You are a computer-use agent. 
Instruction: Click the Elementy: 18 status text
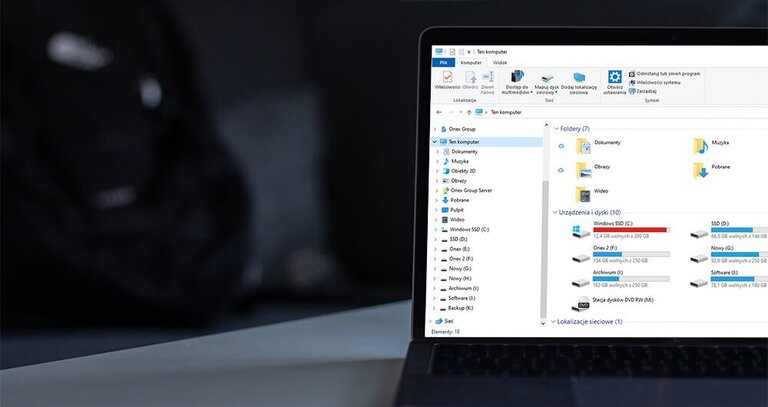pos(445,332)
